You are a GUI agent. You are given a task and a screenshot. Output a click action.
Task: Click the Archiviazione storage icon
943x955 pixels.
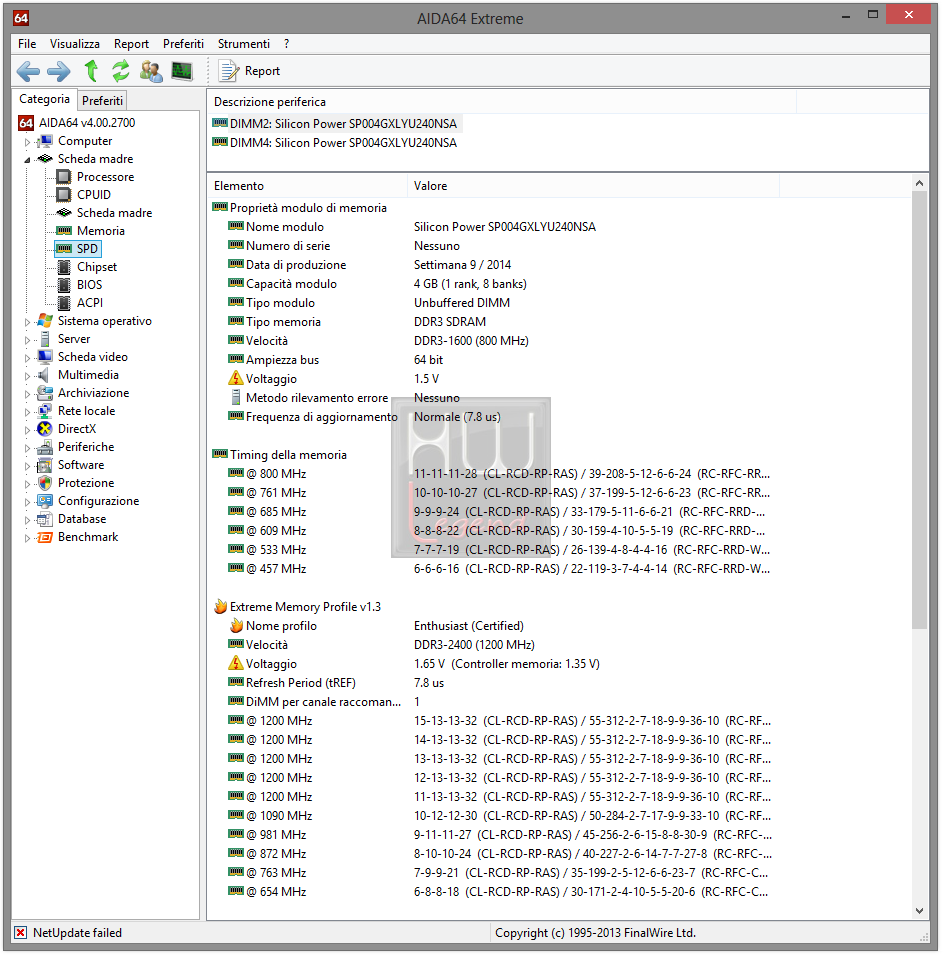(x=44, y=393)
